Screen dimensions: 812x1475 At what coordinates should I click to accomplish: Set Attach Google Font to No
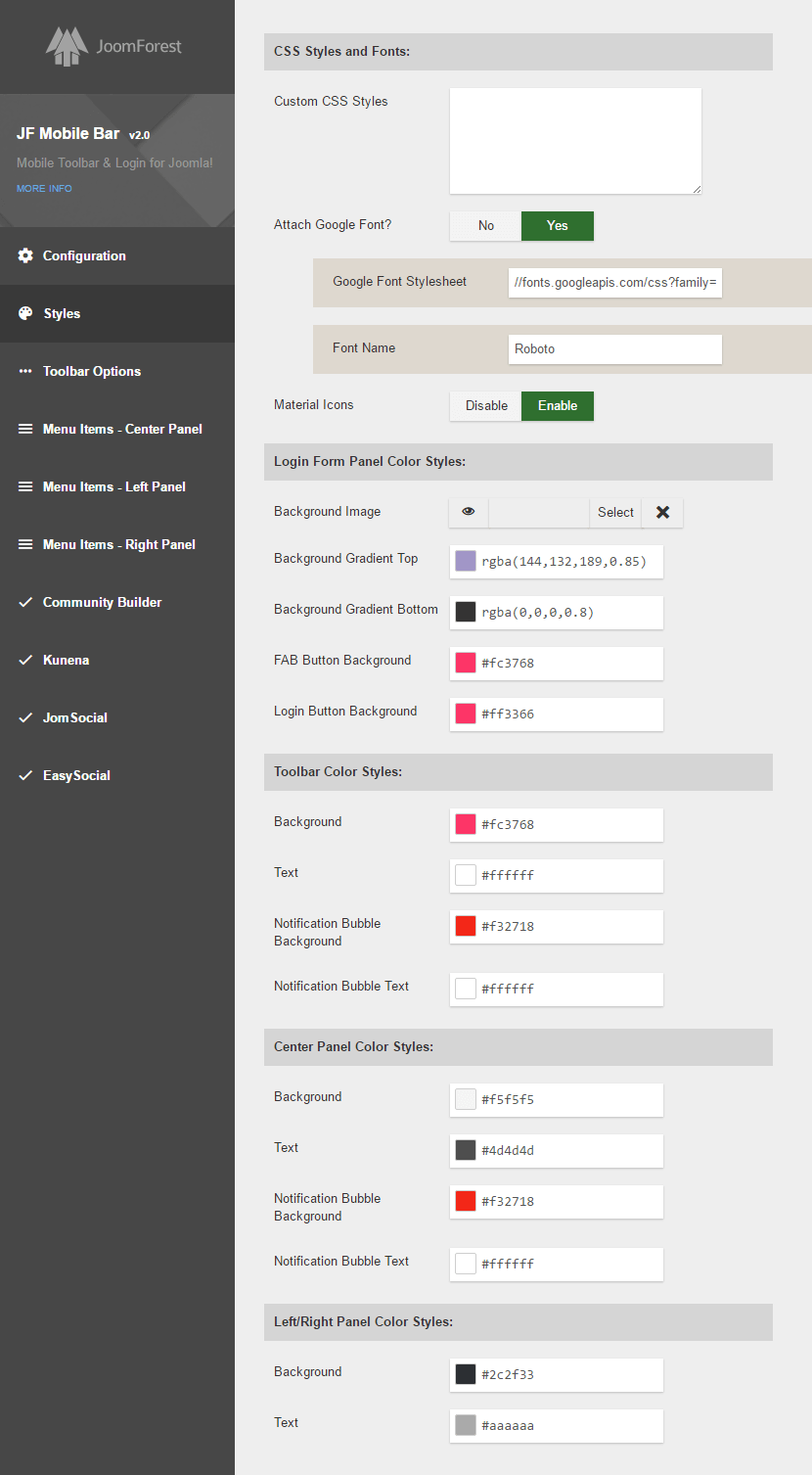pyautogui.click(x=486, y=225)
